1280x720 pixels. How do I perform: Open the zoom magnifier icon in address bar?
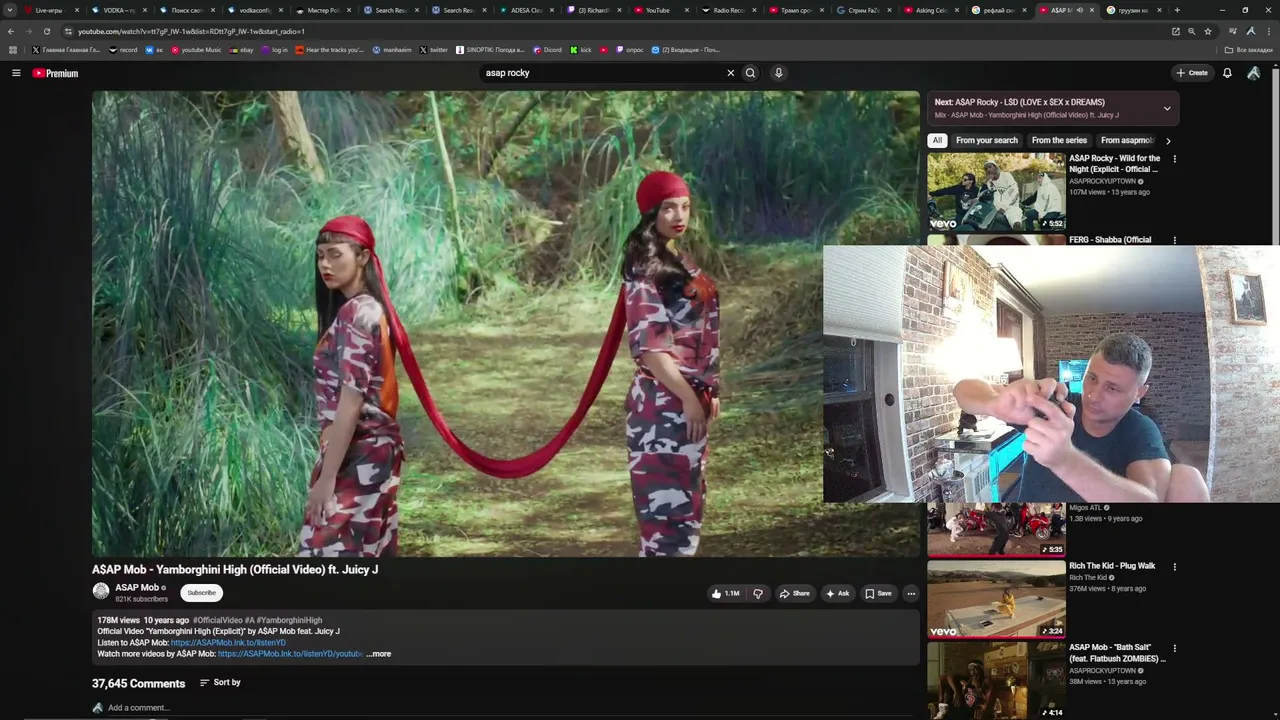[x=1191, y=31]
